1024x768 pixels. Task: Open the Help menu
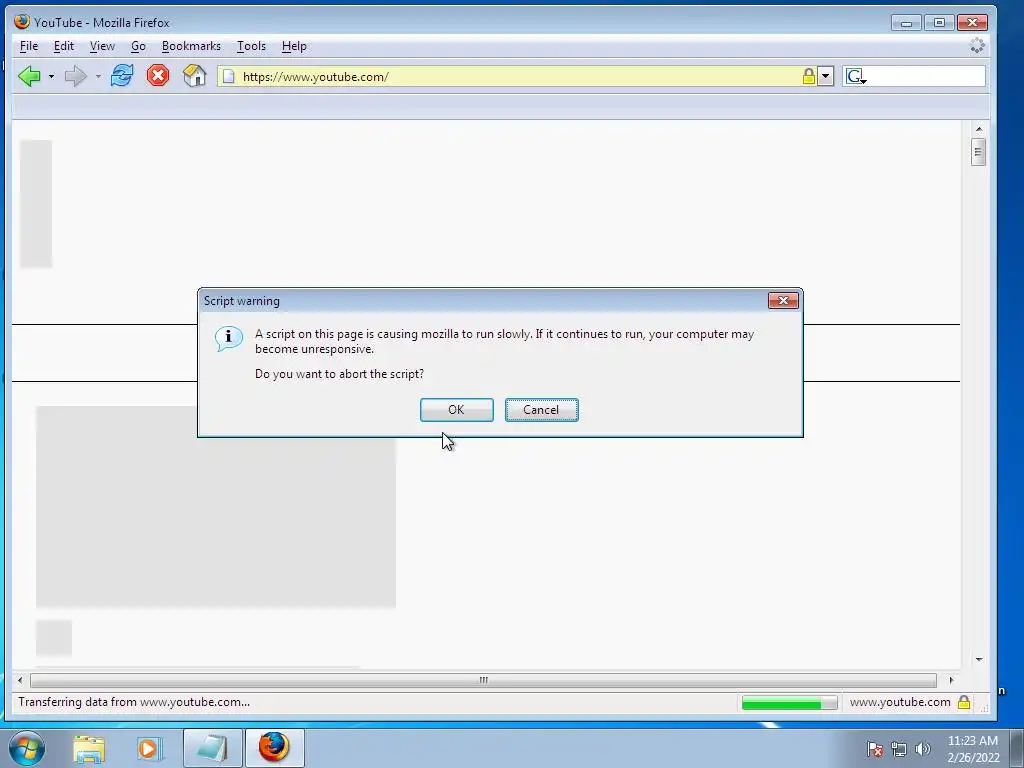click(294, 46)
